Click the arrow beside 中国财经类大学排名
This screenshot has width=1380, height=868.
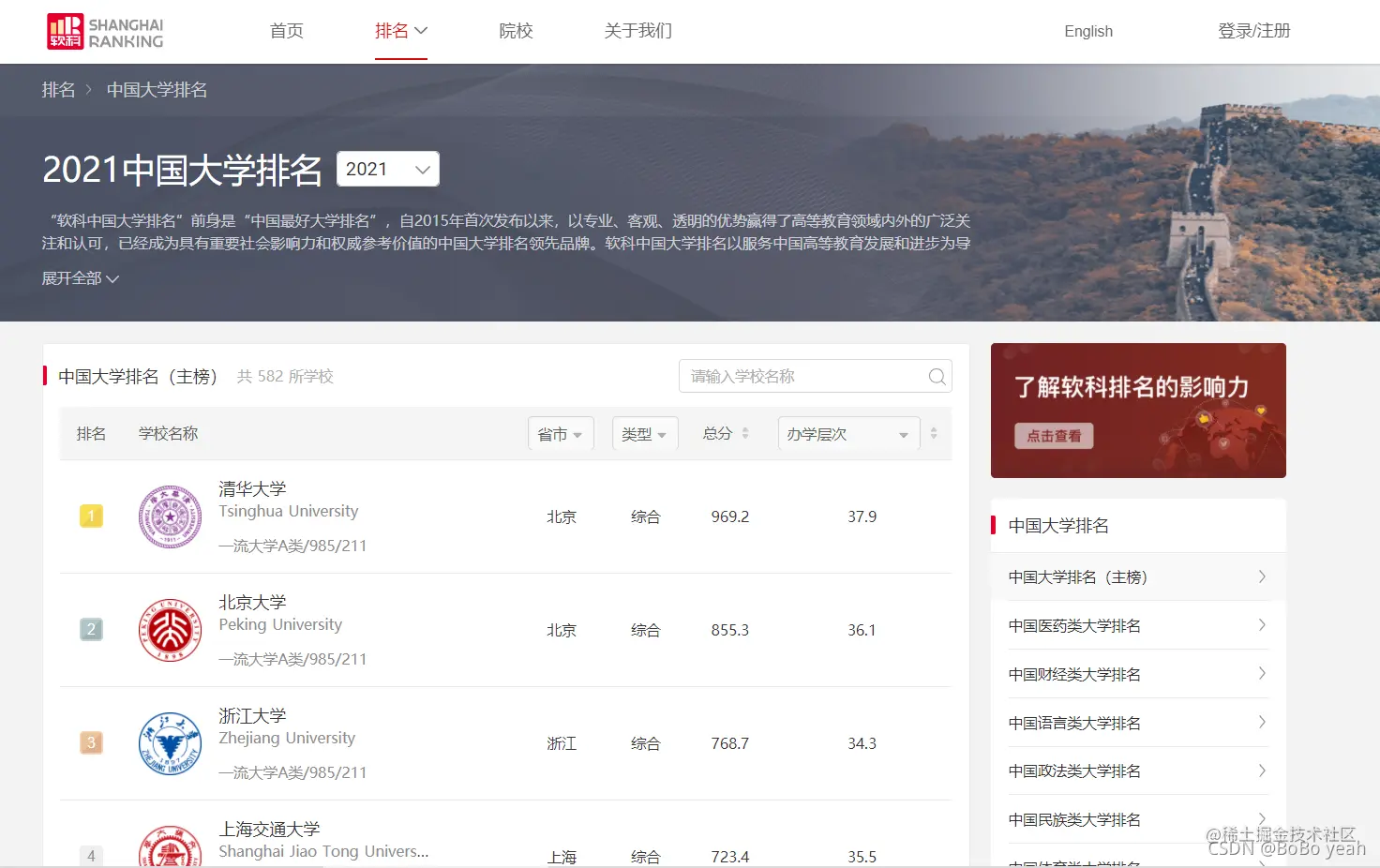[1262, 674]
